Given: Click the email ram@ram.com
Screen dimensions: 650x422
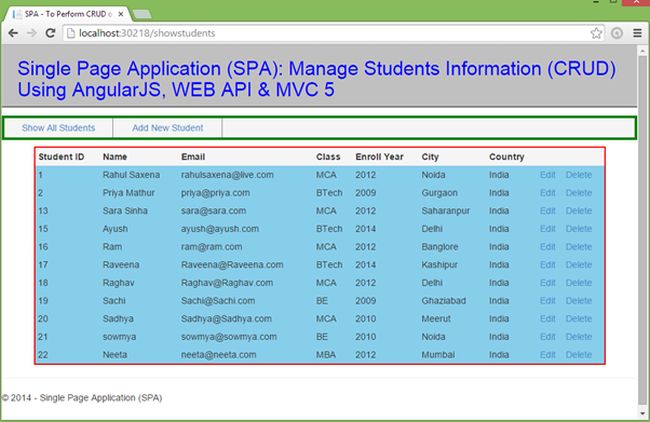Looking at the screenshot, I should pyautogui.click(x=211, y=247).
